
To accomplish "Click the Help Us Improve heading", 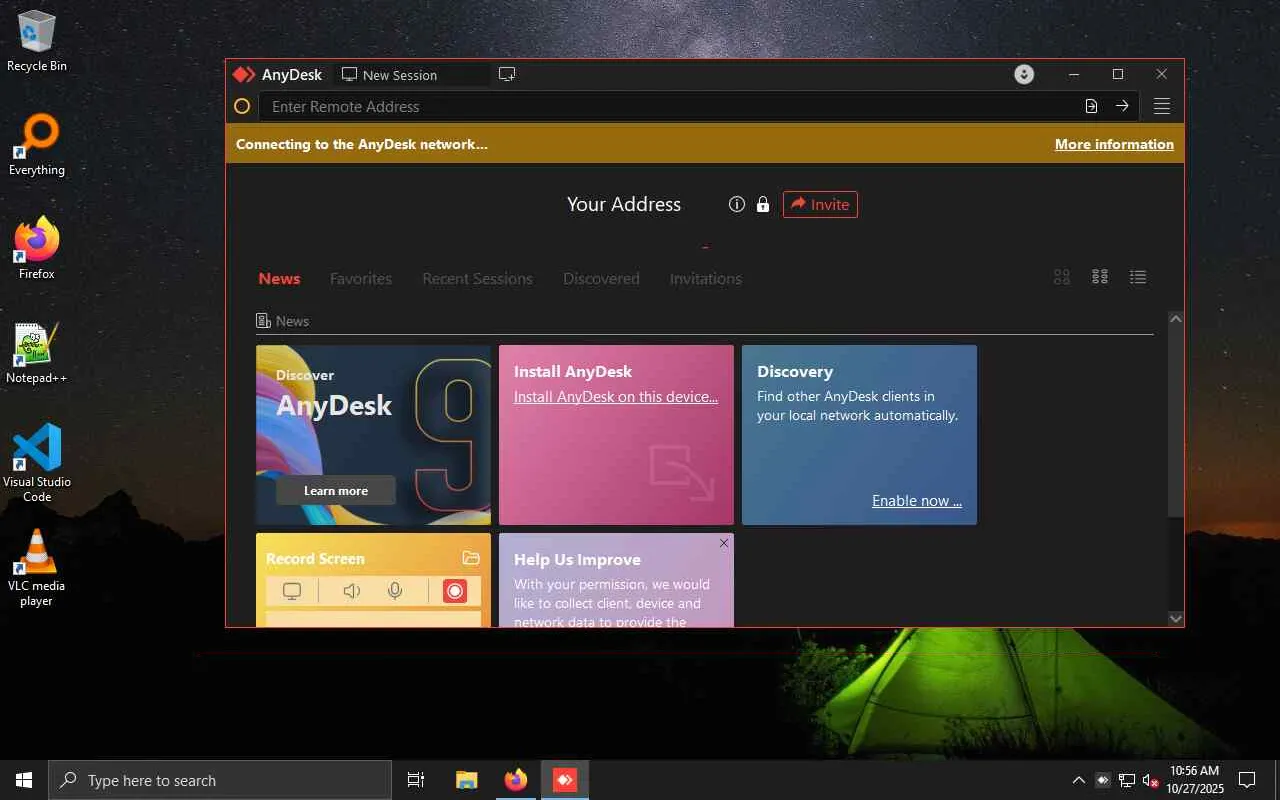I will tap(577, 559).
